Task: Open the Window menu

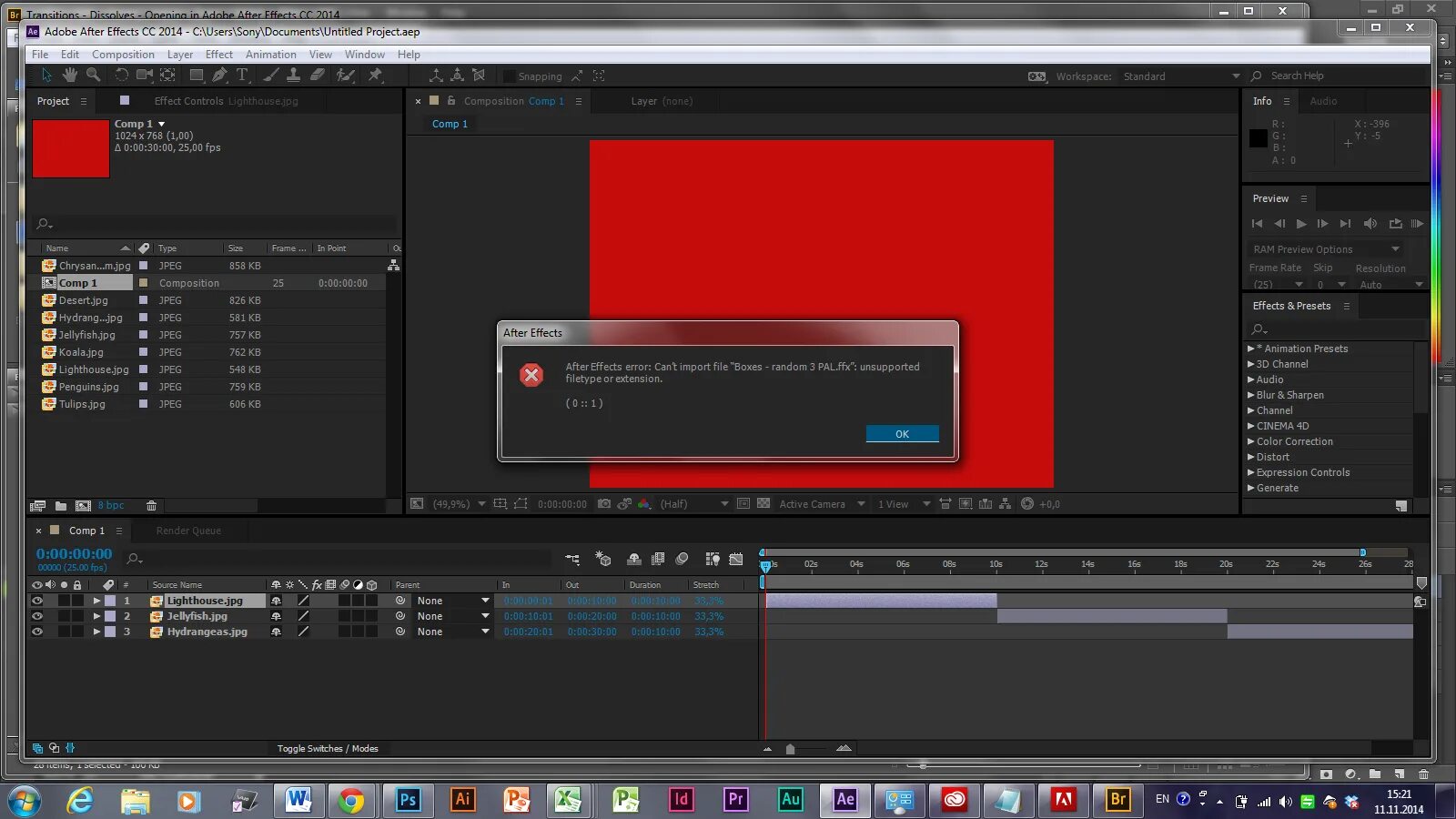Action: 364,55
